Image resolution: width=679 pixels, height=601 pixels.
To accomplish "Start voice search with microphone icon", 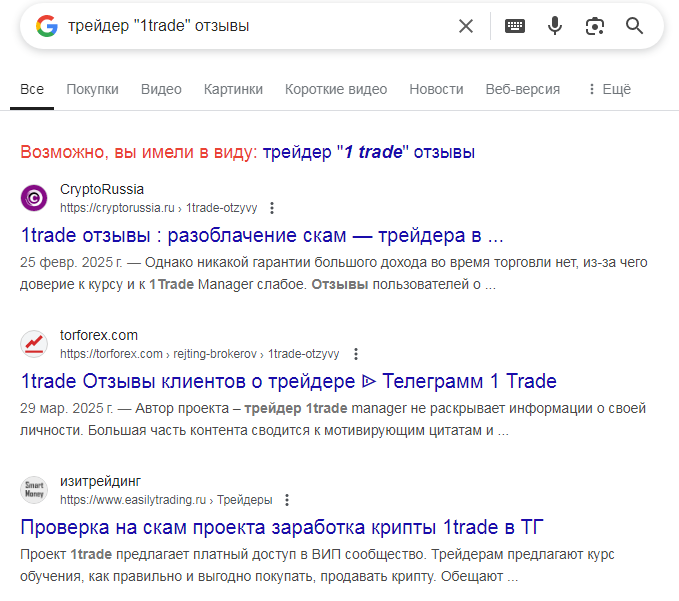I will pos(555,26).
